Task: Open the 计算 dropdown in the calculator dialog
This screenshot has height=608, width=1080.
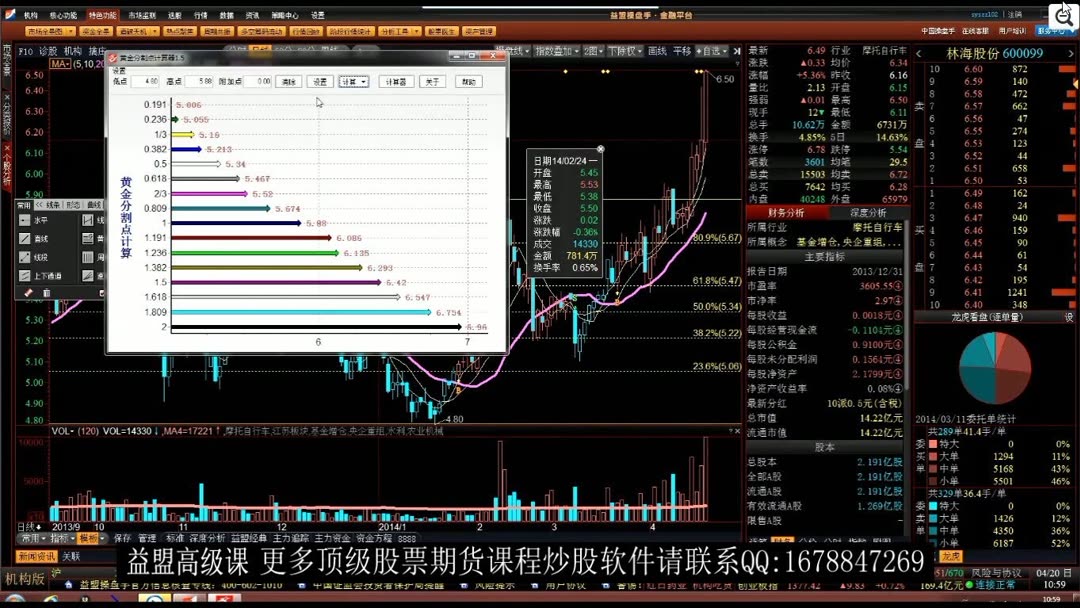Action: 353,82
